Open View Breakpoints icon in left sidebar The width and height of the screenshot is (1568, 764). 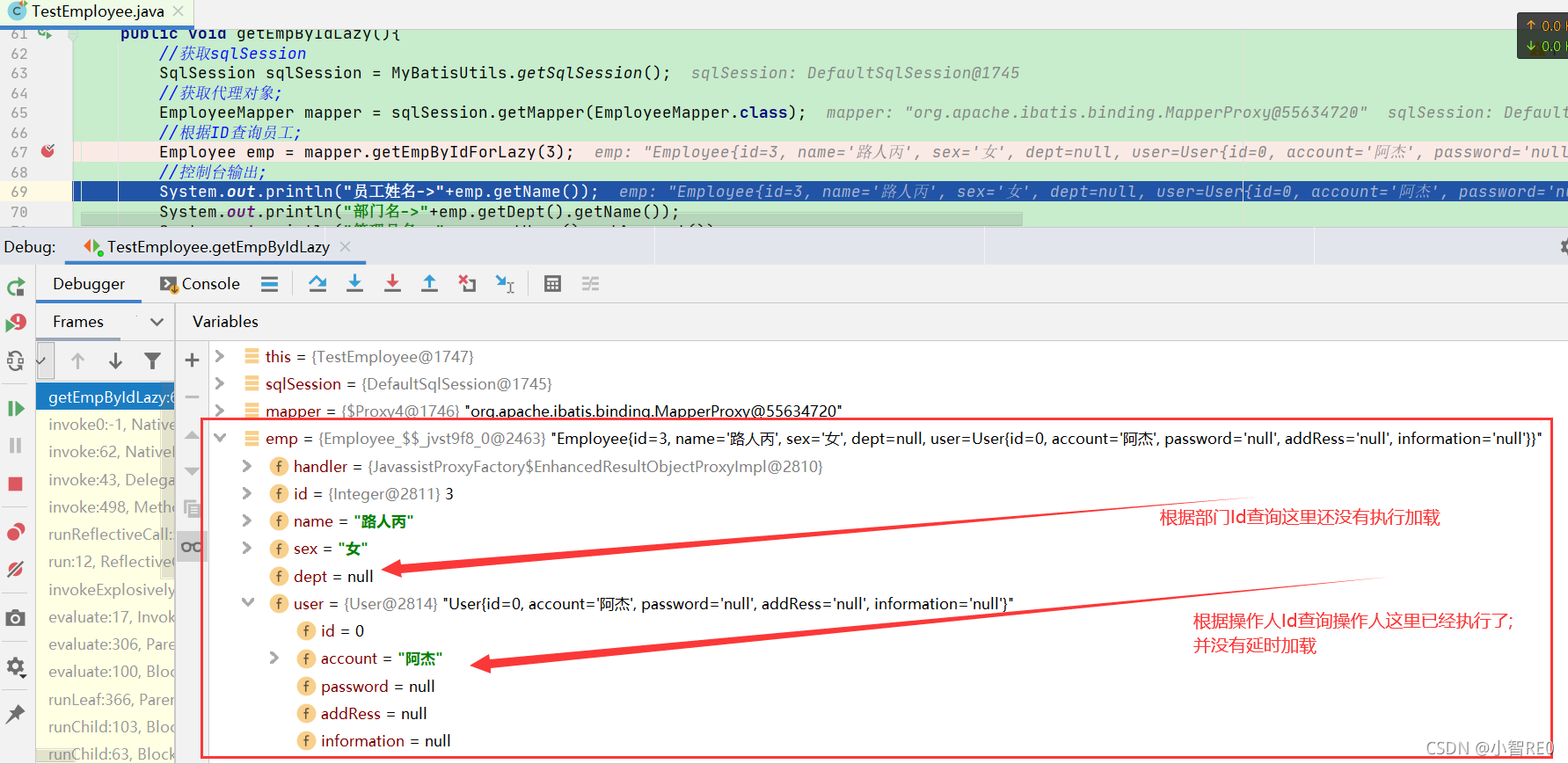click(16, 533)
